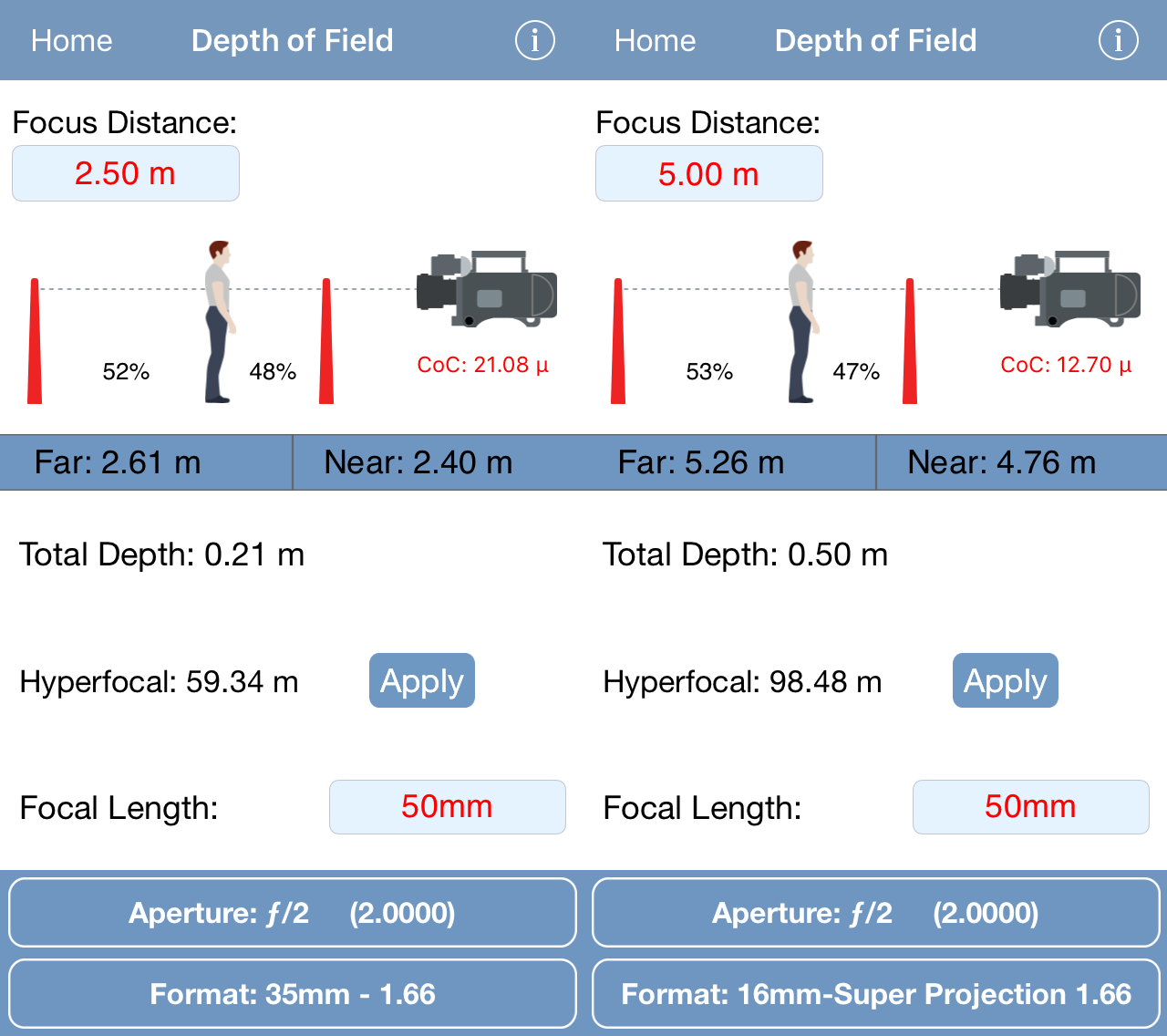Go to Home on left screen
The width and height of the screenshot is (1167, 1036).
tap(72, 41)
